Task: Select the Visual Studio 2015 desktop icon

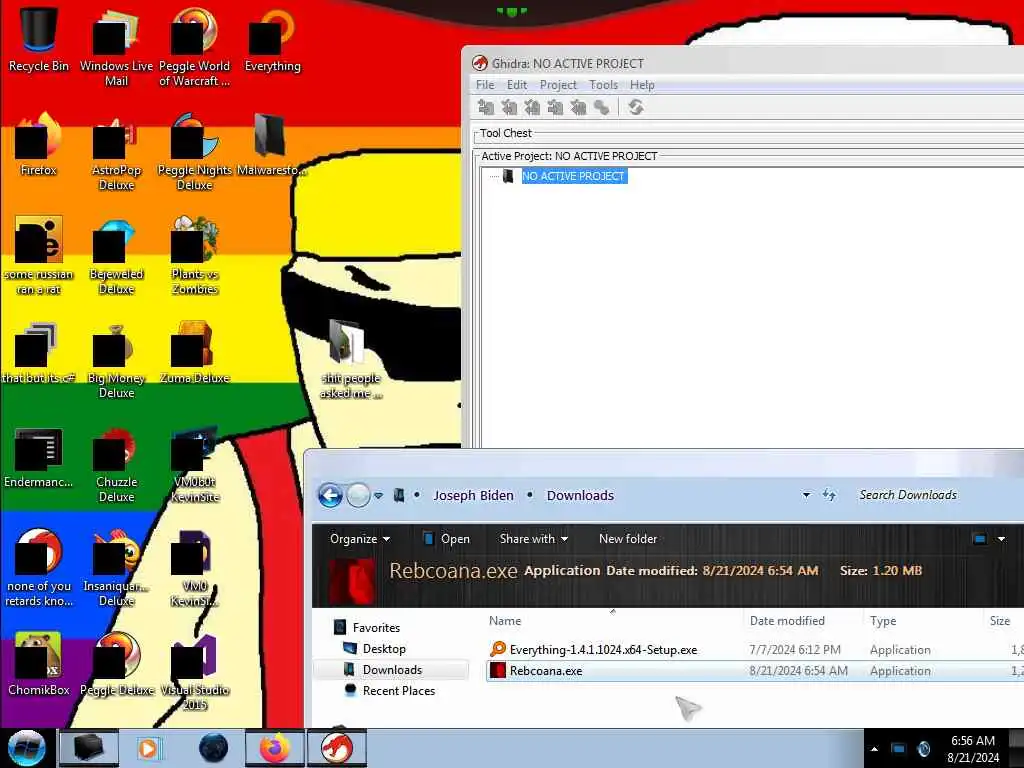Action: pyautogui.click(x=195, y=671)
